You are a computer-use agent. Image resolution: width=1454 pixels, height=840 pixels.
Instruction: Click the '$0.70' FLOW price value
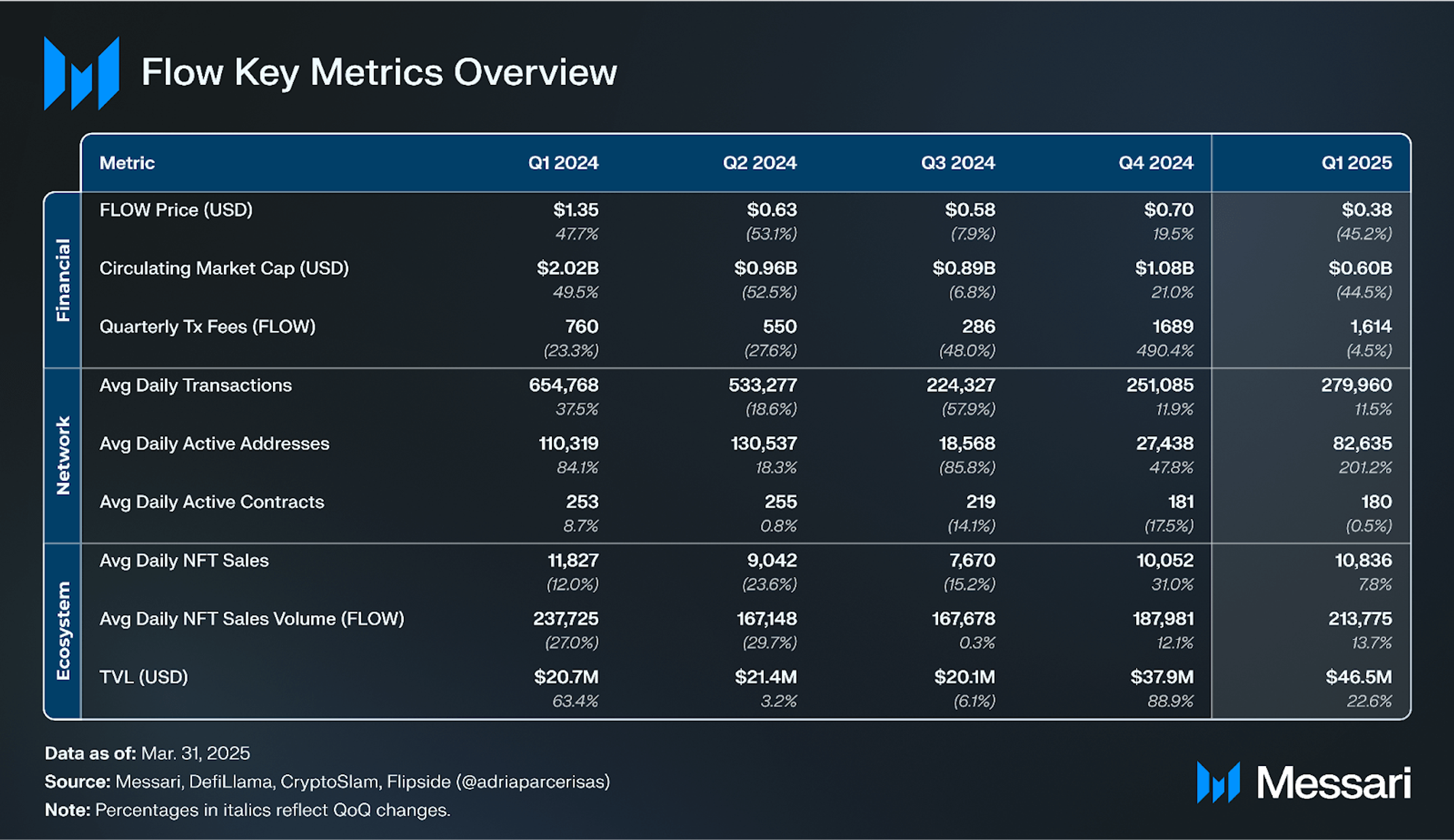(x=1168, y=210)
